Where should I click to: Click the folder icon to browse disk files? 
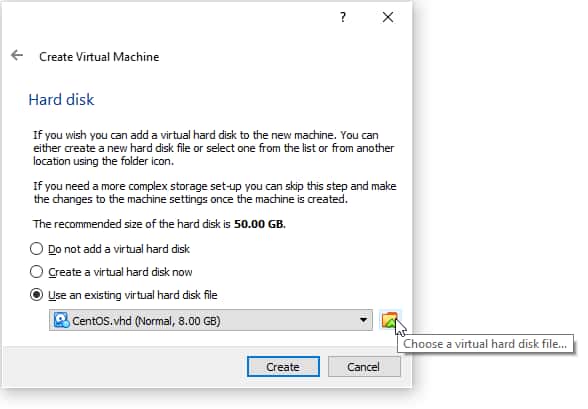389,320
